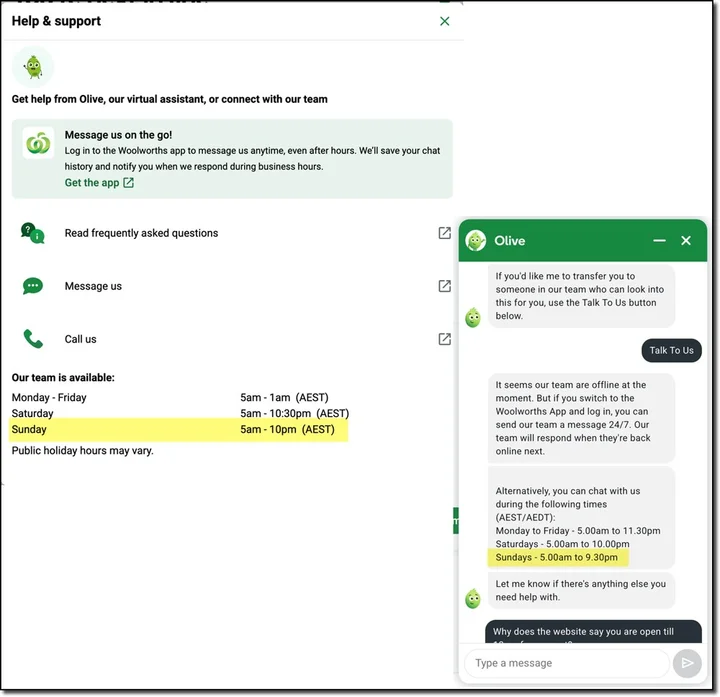Click external link icon in the FAQ row
This screenshot has width=720, height=697.
tap(445, 233)
